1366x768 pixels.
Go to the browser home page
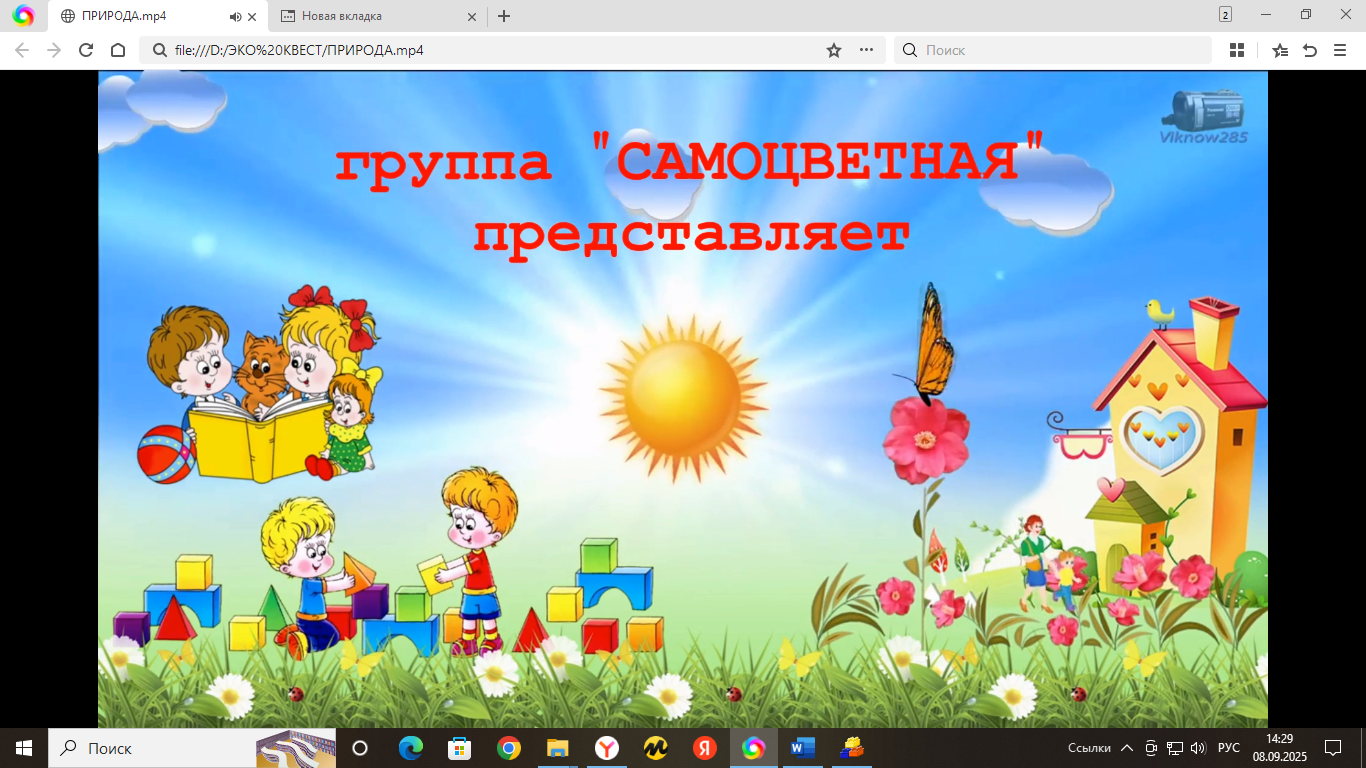point(118,50)
